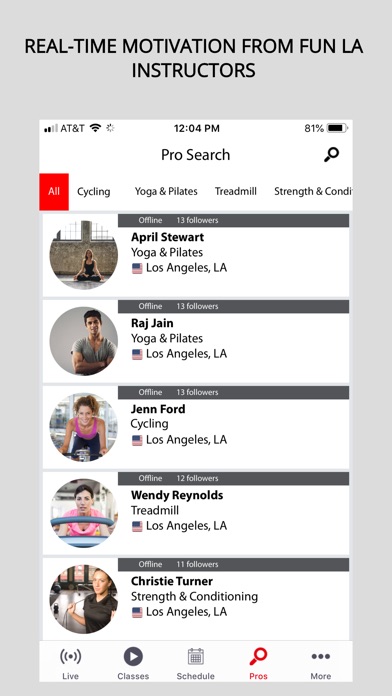Select the Pros search icon
The height and width of the screenshot is (696, 392).
258,656
